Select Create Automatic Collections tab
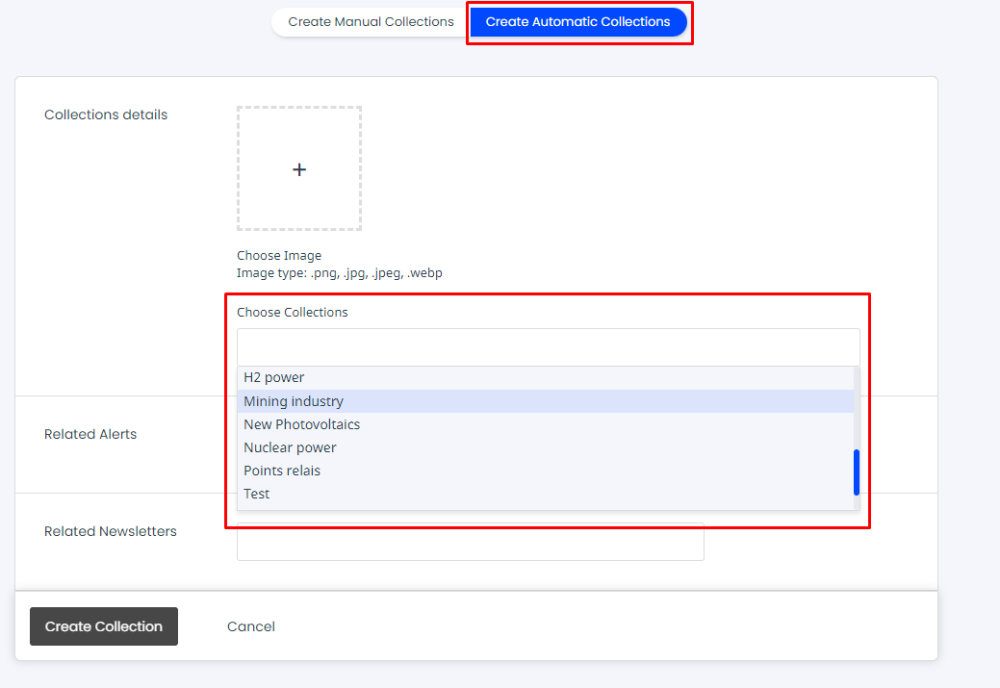Screen dimensions: 1000x688 point(578,22)
